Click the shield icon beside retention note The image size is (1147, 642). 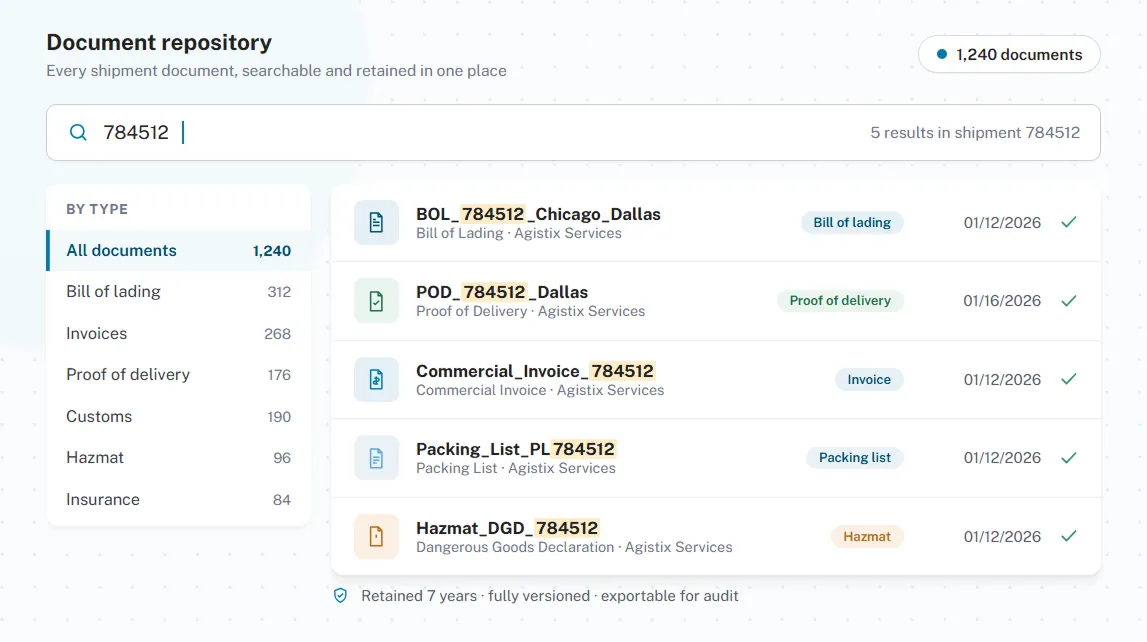(340, 596)
